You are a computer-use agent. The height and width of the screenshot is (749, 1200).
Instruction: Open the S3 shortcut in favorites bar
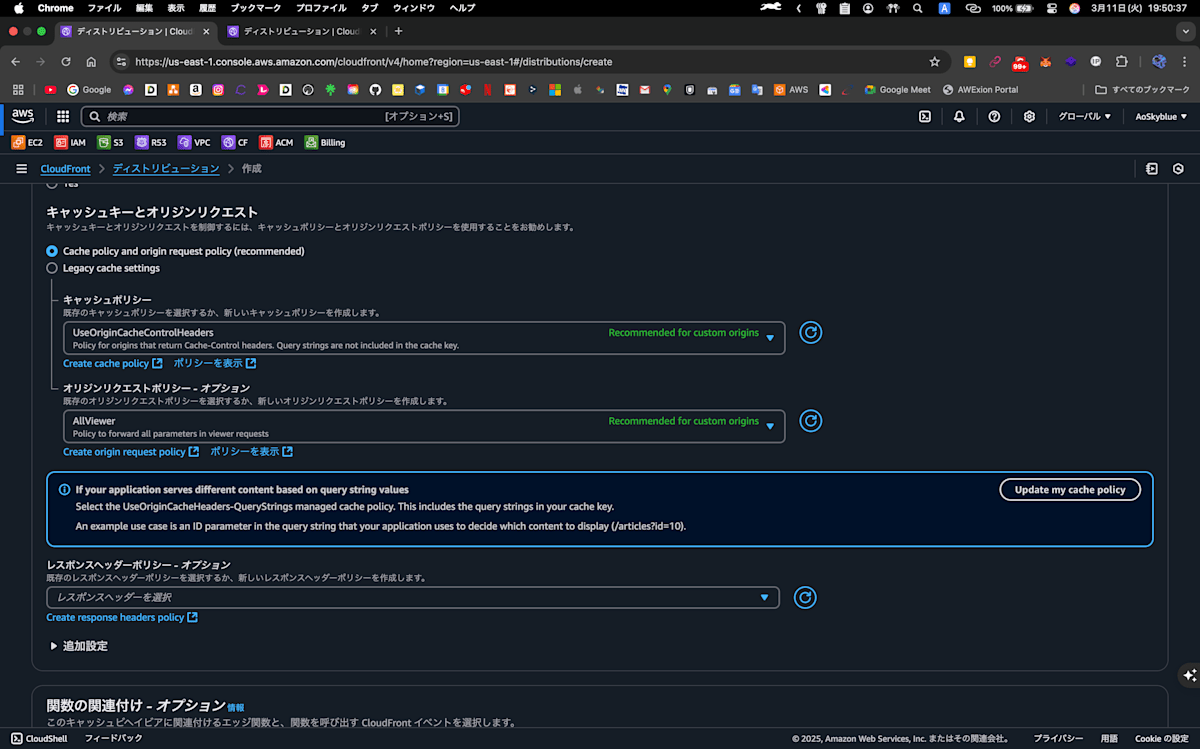coord(111,142)
